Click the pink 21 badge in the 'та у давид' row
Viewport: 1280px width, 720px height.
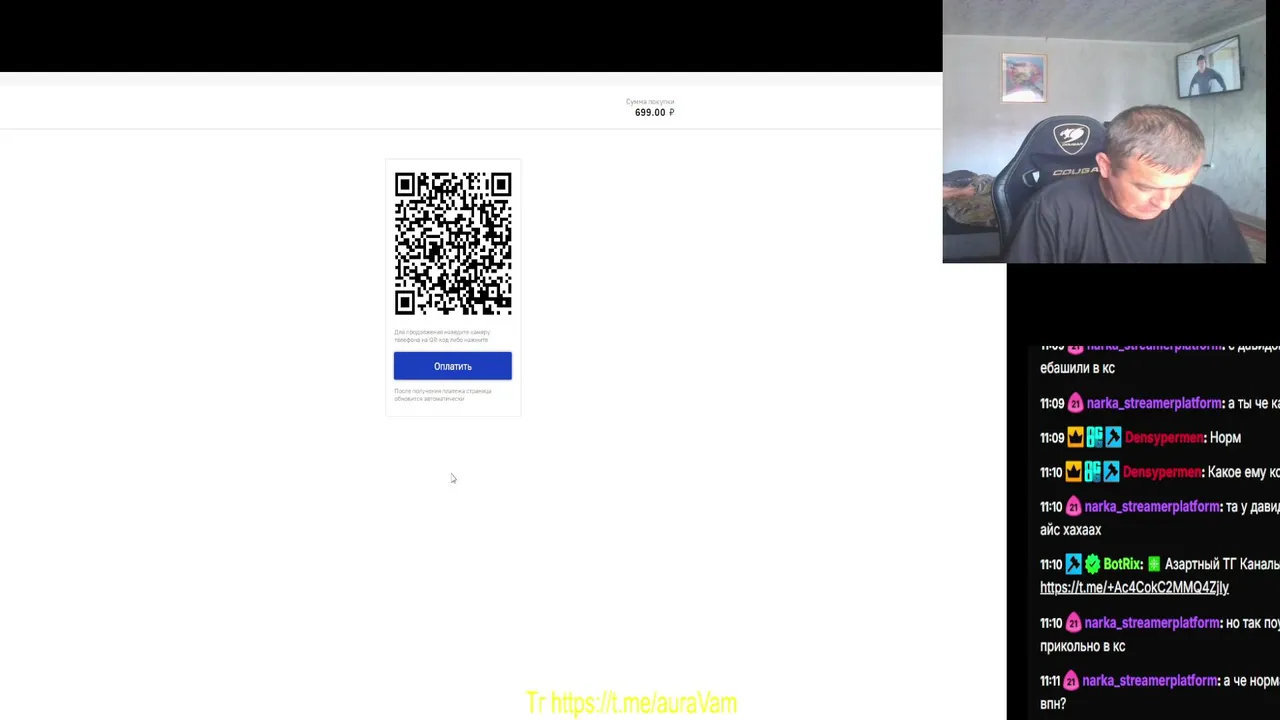click(x=1073, y=507)
